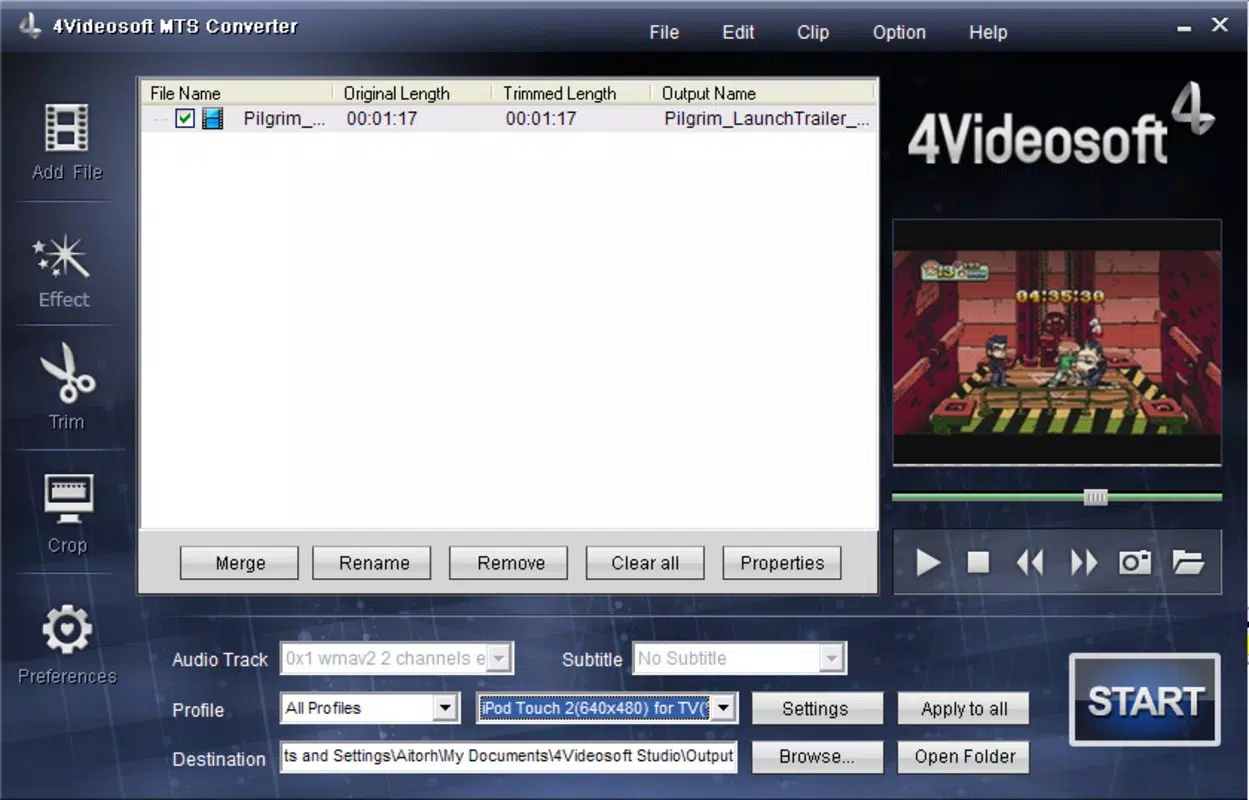Rewind the preview video
The image size is (1249, 800).
pos(1030,563)
